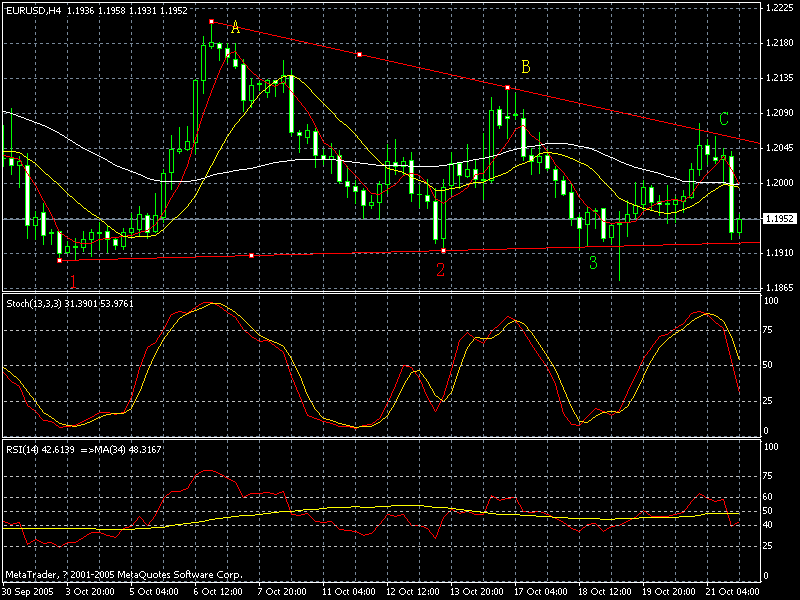800x600 pixels.
Task: Click the green marker 1 below the lows
Action: pos(71,281)
